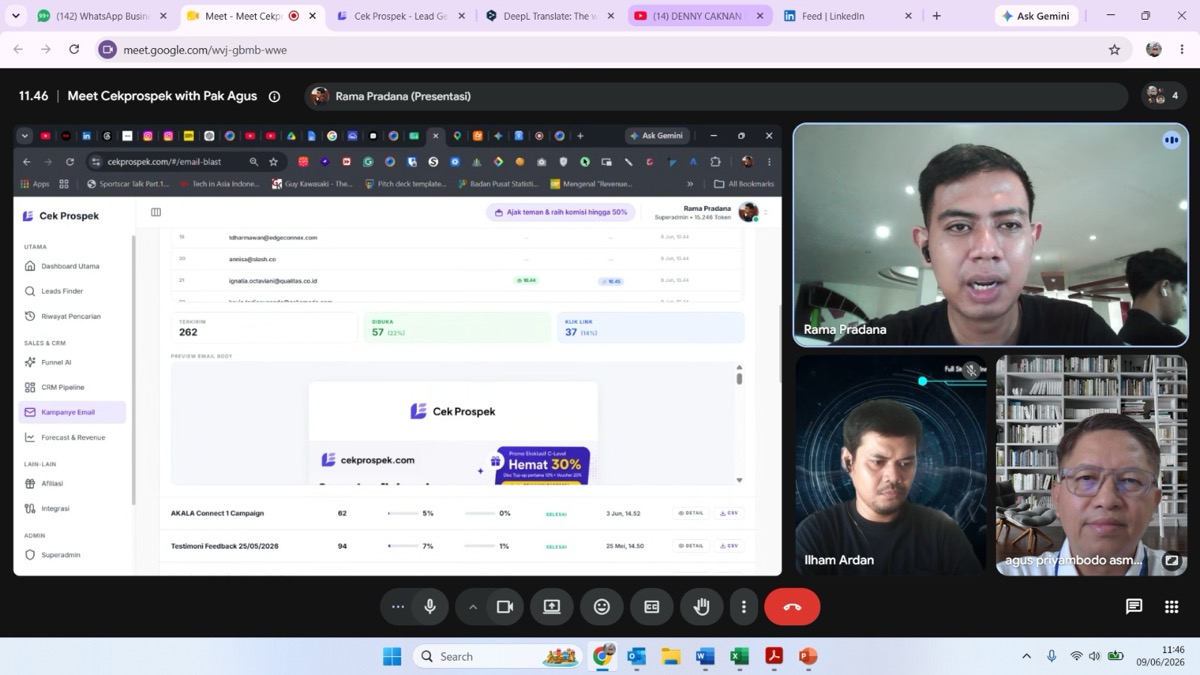Click the picture-in-picture icon on agus's tile
This screenshot has height=675, width=1200.
[x=1171, y=560]
